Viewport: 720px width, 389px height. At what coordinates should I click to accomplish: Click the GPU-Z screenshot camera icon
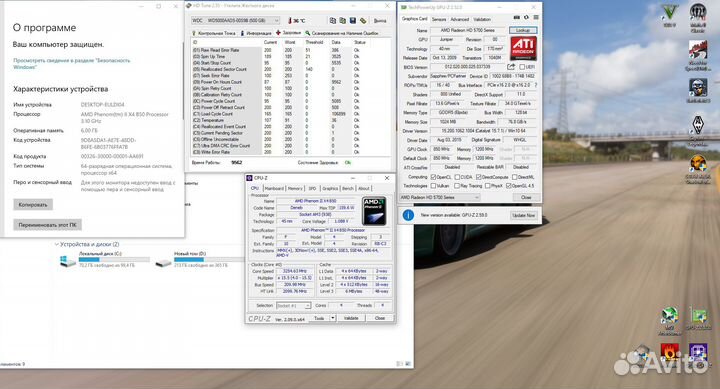coord(517,17)
